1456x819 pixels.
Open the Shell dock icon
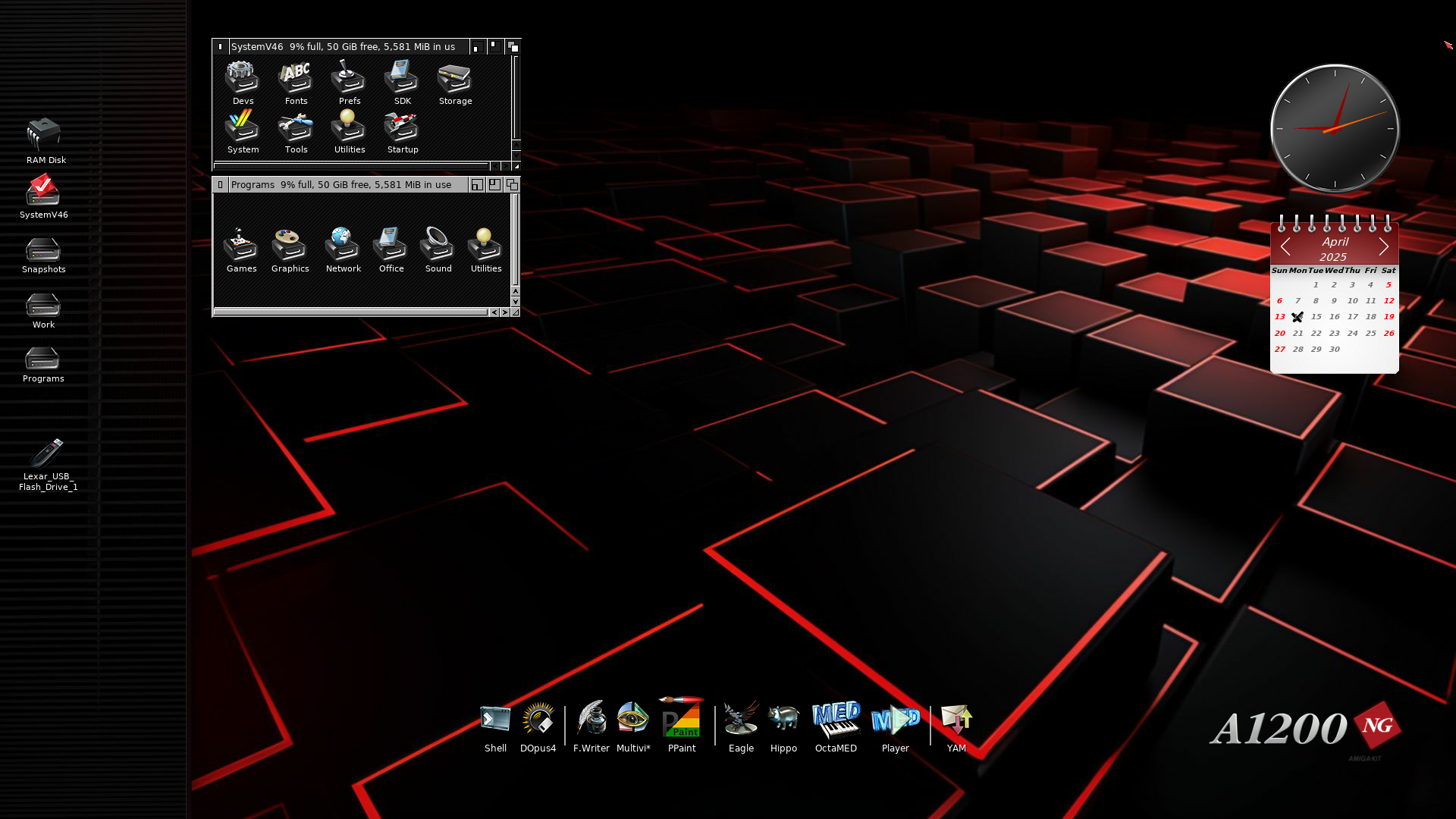pos(495,720)
